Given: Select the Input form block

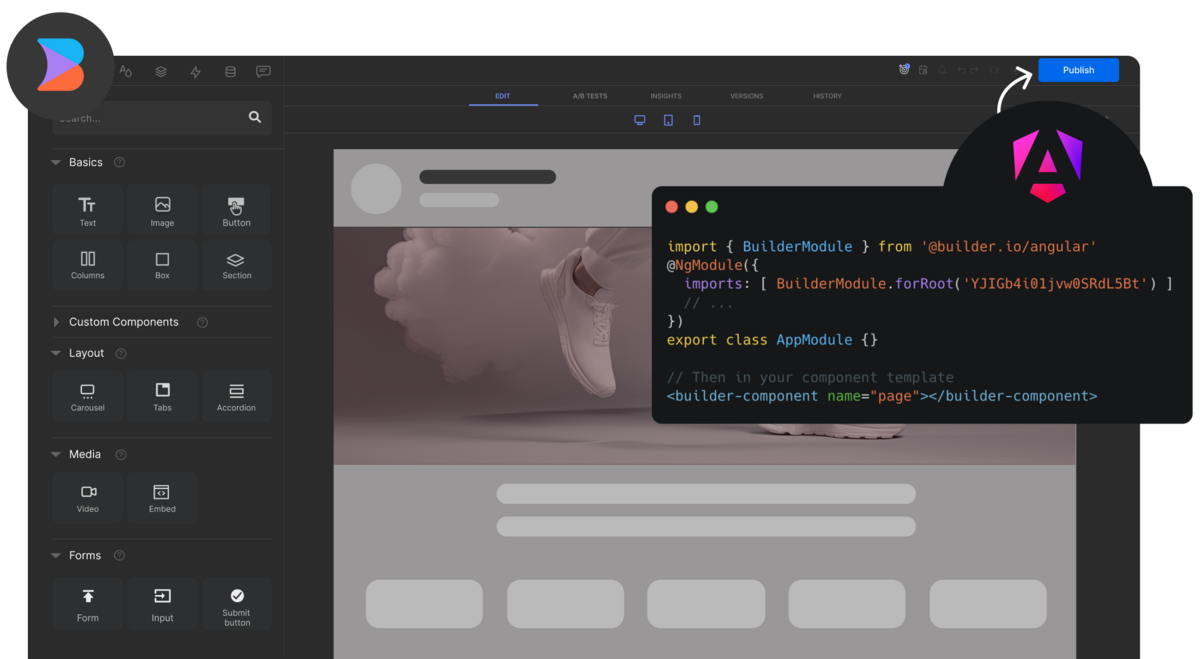Looking at the screenshot, I should pos(162,603).
